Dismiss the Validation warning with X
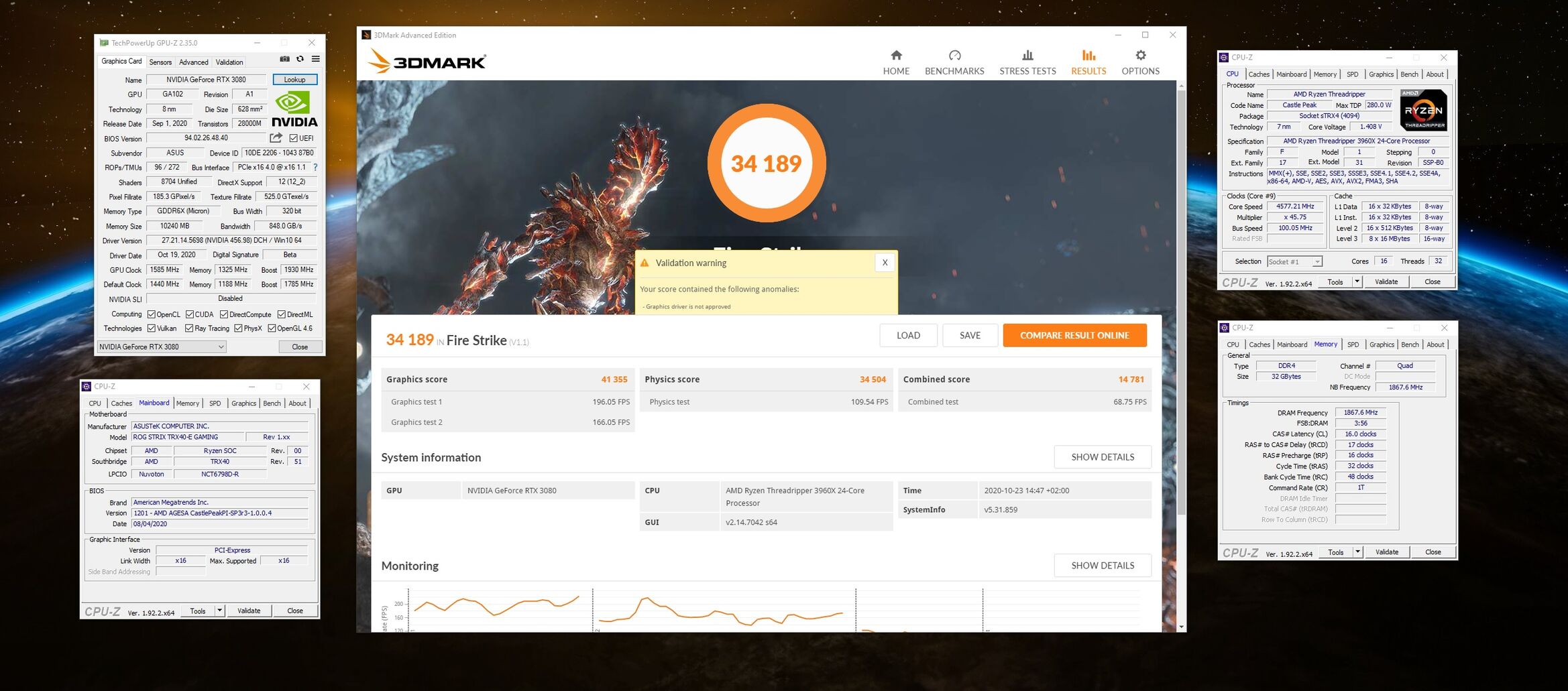 [885, 263]
